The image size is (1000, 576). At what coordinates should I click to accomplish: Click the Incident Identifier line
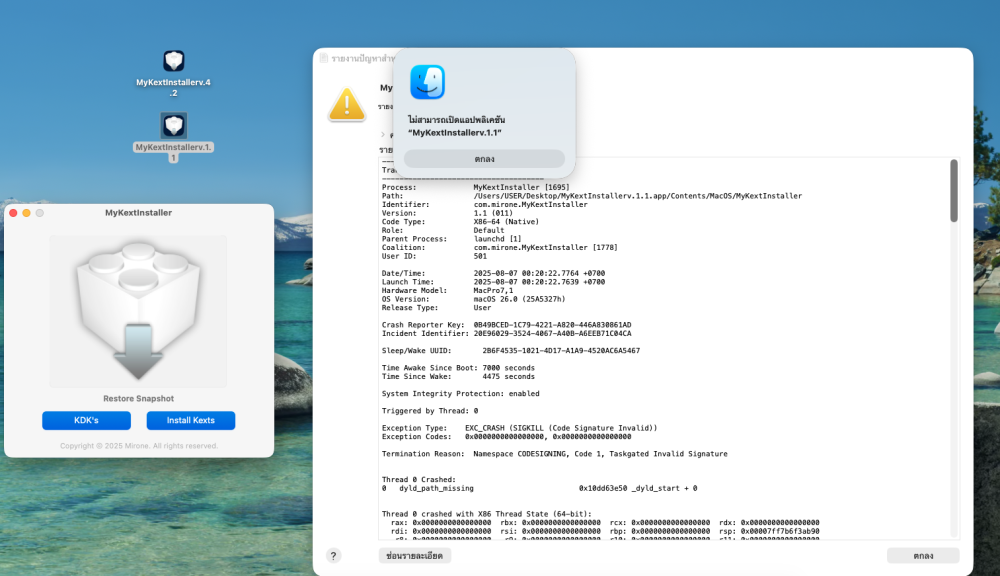(506, 334)
